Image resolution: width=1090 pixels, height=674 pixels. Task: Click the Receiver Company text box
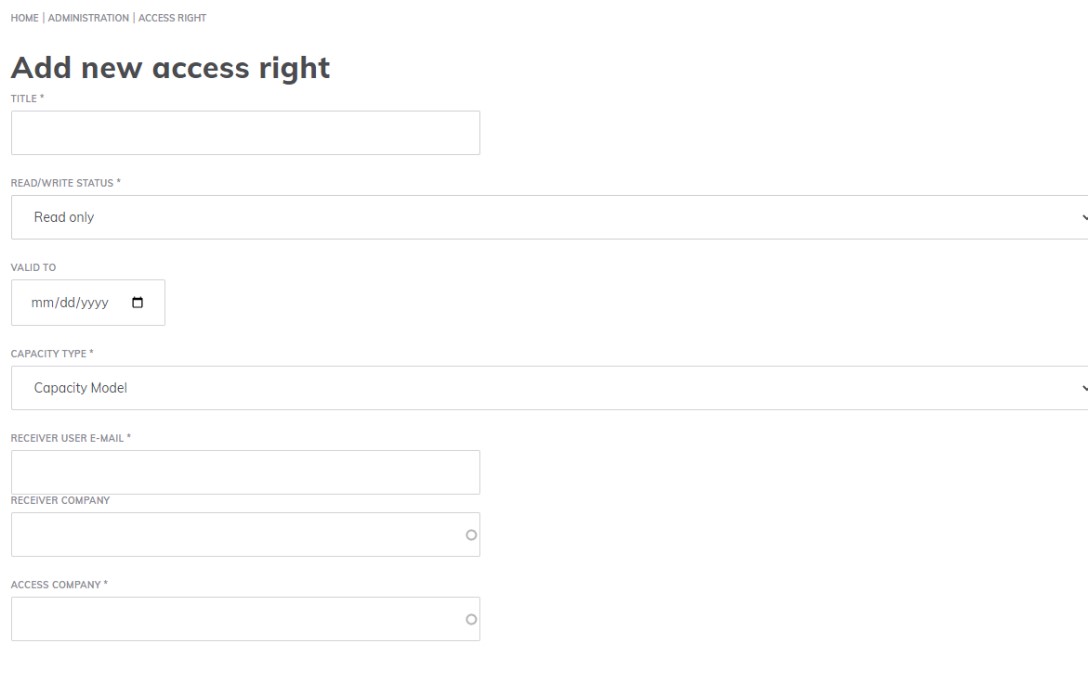(230, 534)
